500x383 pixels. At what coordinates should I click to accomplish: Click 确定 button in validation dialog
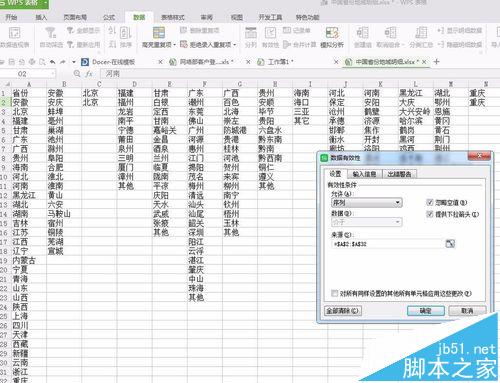click(426, 311)
